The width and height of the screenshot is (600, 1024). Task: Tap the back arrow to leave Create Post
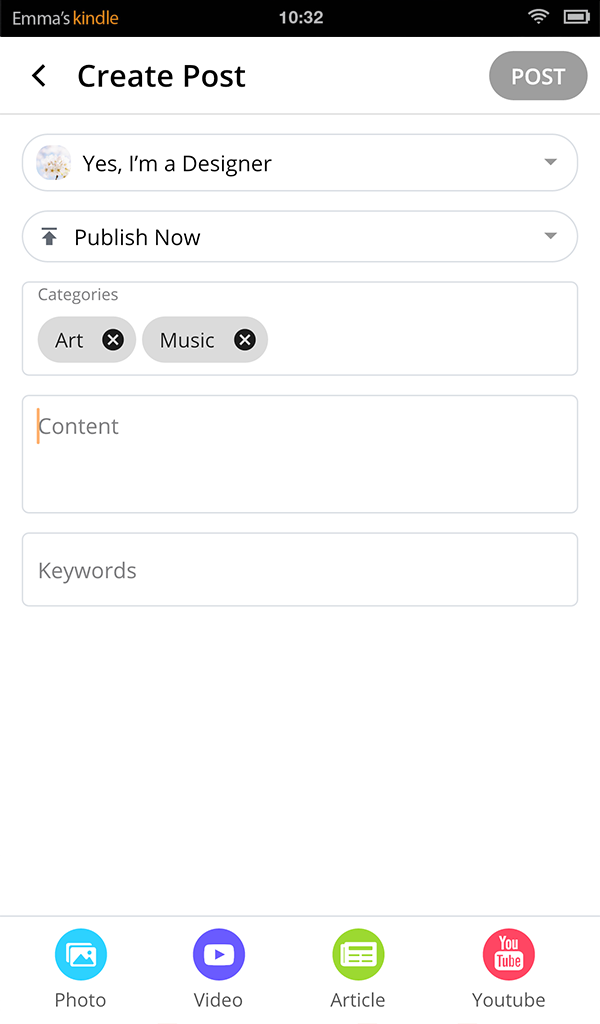[x=38, y=75]
